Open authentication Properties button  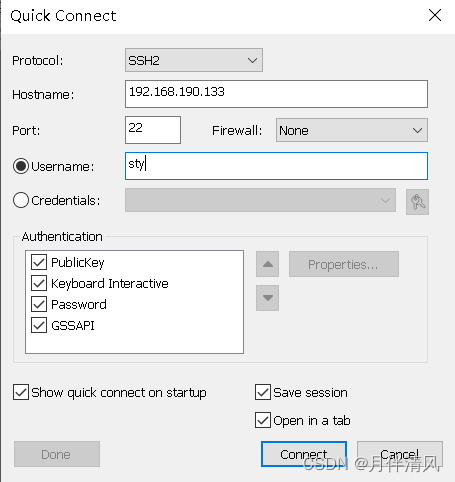pos(344,264)
